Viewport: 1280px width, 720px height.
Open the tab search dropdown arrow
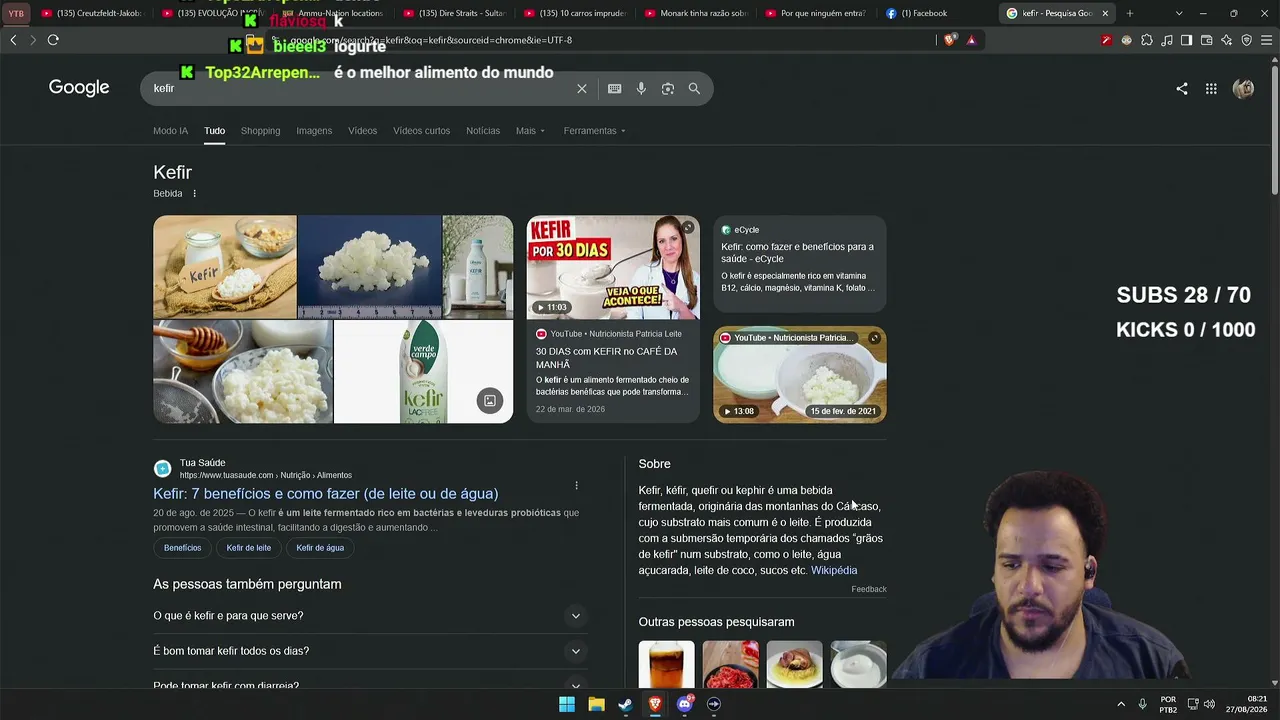click(1179, 14)
